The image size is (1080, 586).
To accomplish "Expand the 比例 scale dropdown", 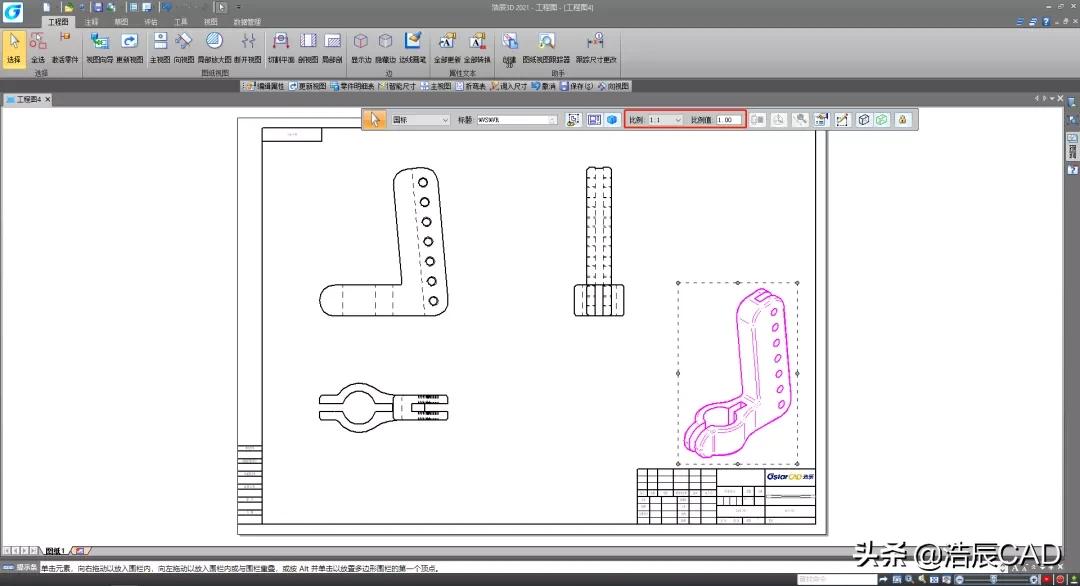I will pos(678,120).
